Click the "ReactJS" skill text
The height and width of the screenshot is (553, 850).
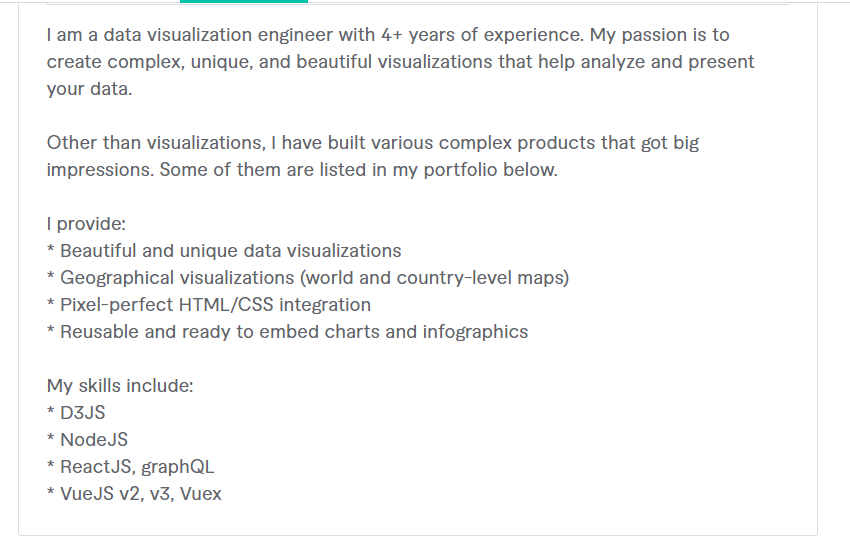click(x=97, y=467)
